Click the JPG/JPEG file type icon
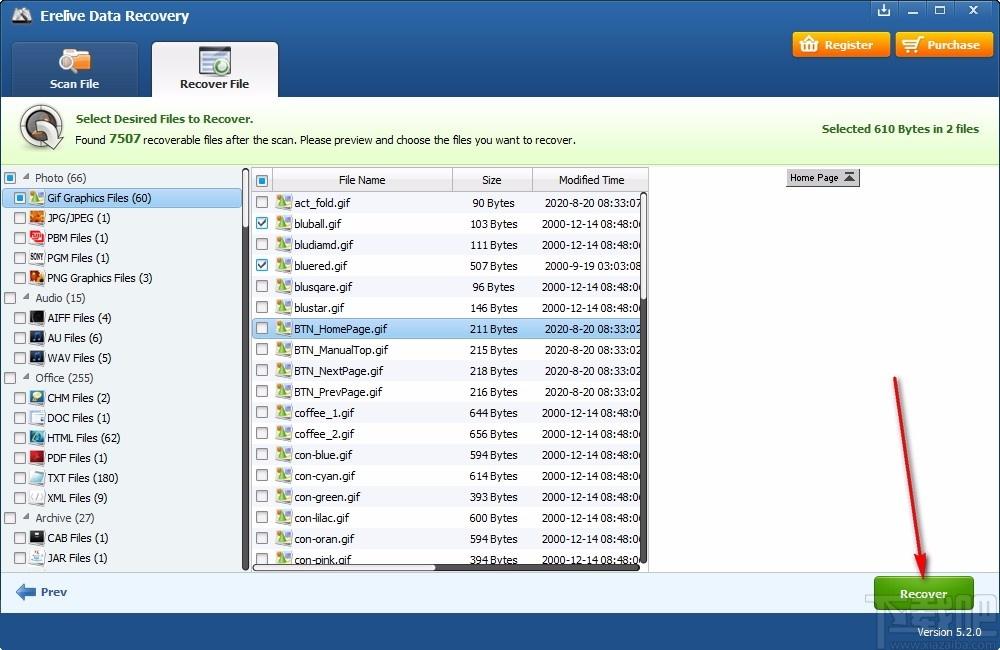Screen dimensions: 1000x650 coord(37,218)
